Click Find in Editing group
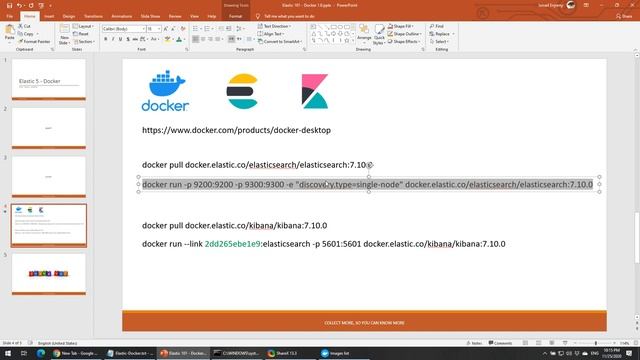 point(436,26)
